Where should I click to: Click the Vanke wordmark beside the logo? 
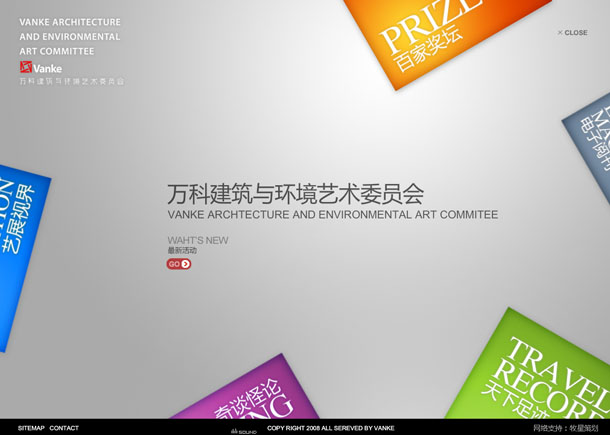(47, 68)
